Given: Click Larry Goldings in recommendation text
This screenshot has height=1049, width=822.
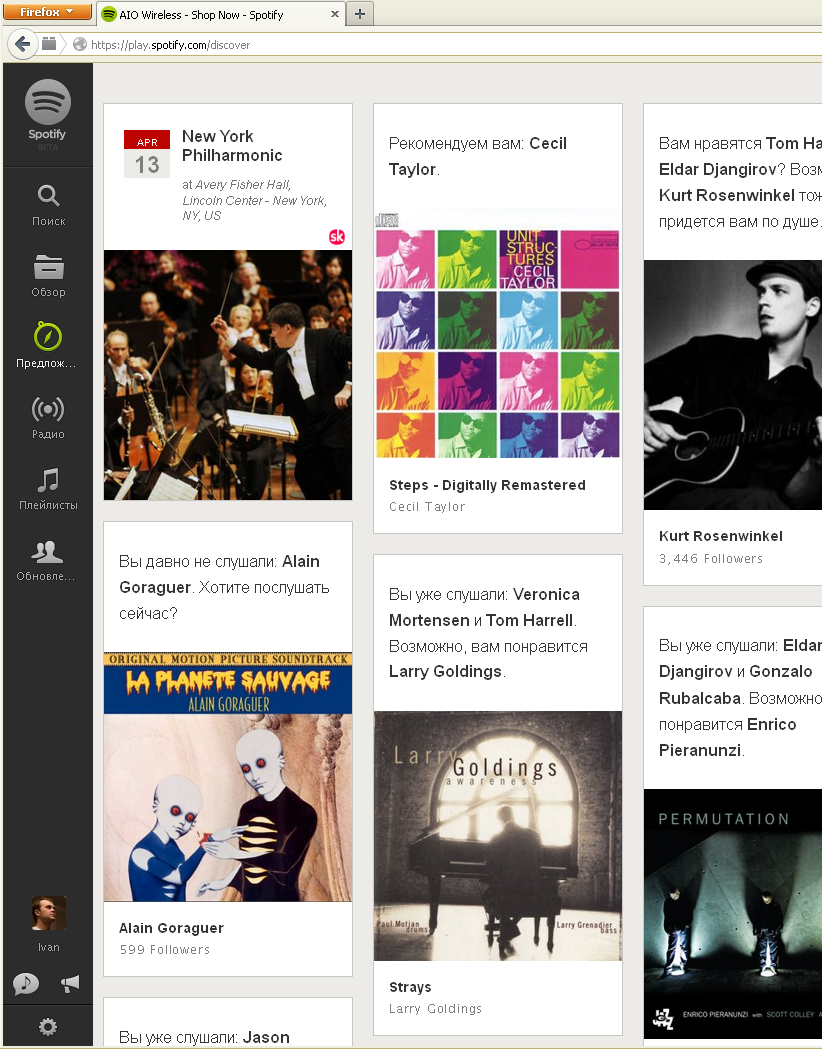Looking at the screenshot, I should [x=445, y=671].
